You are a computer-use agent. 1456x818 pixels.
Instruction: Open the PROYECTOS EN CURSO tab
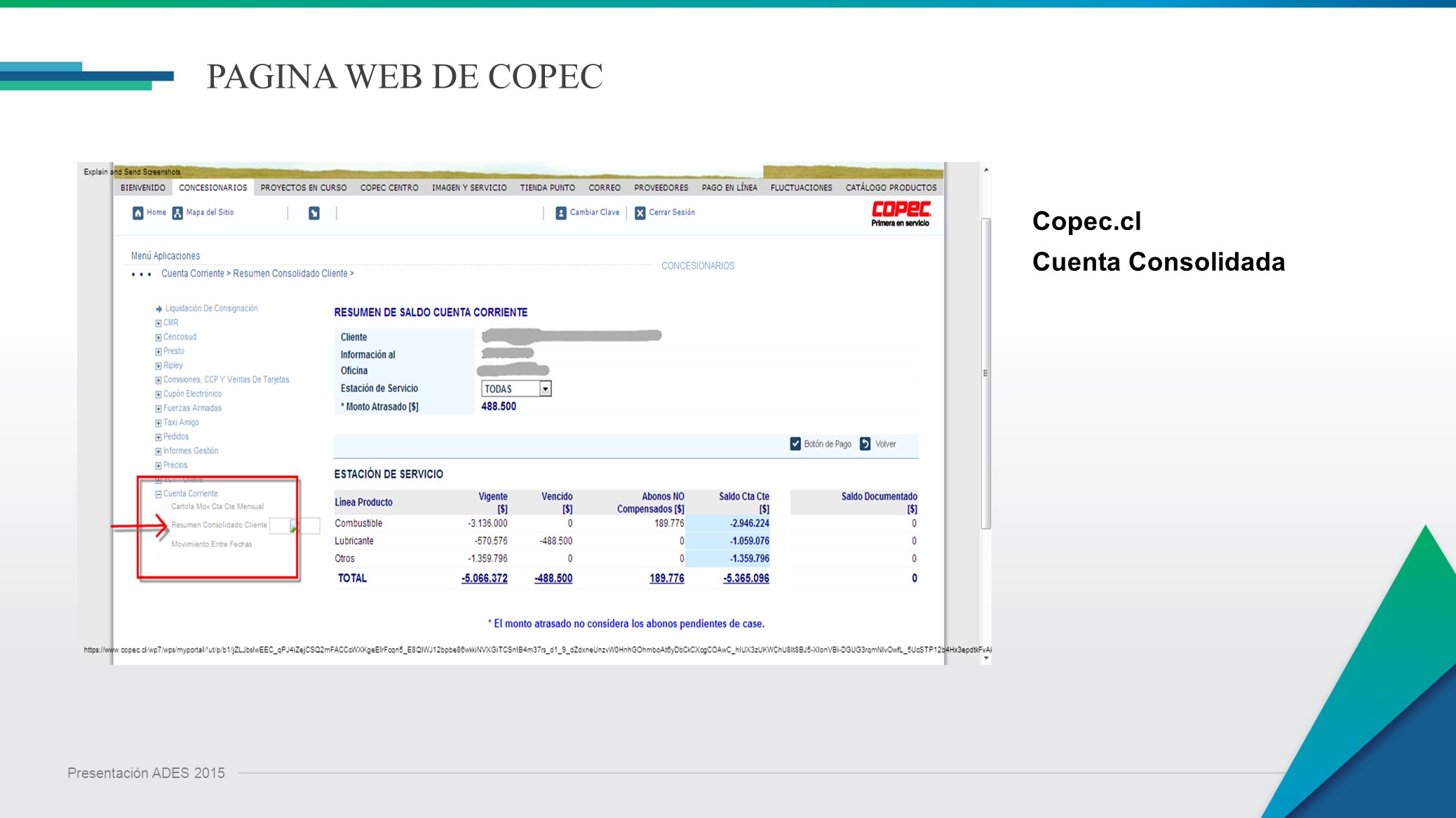[304, 188]
